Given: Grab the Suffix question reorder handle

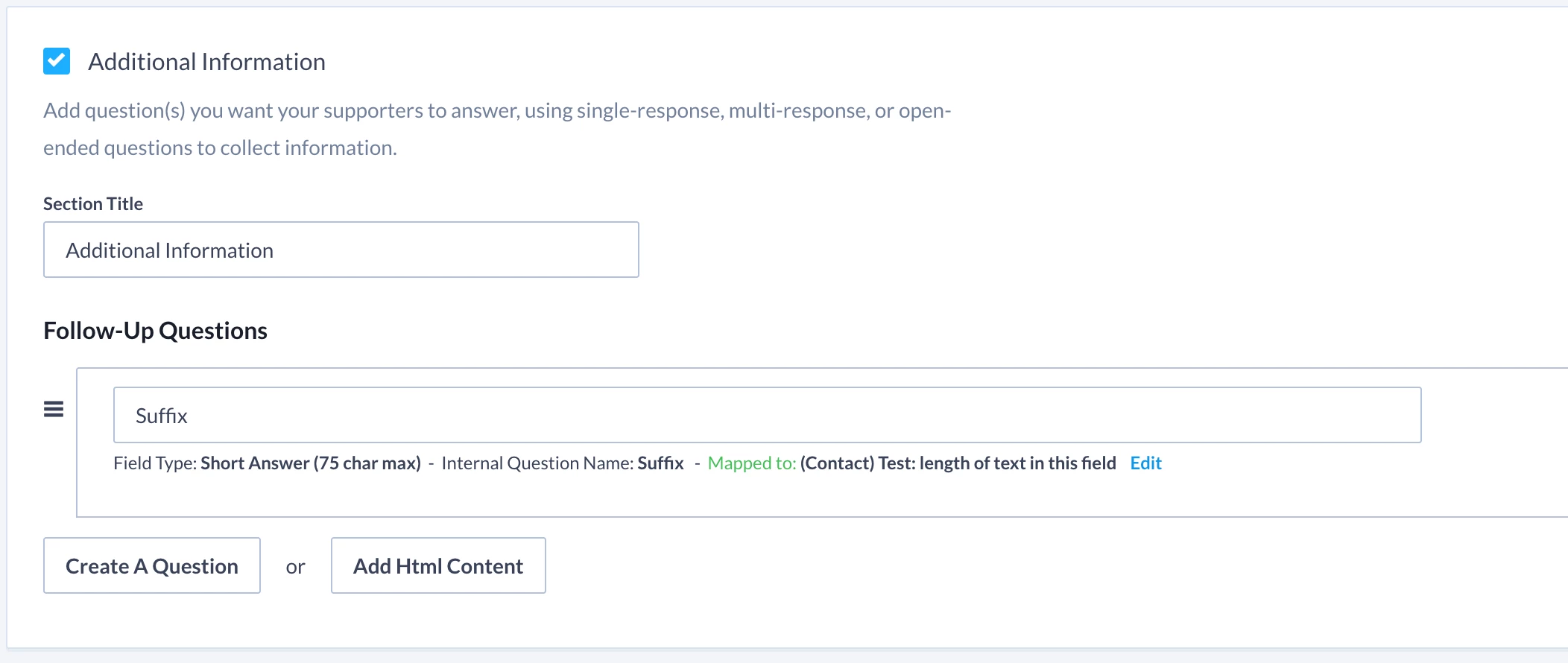Looking at the screenshot, I should [x=54, y=409].
